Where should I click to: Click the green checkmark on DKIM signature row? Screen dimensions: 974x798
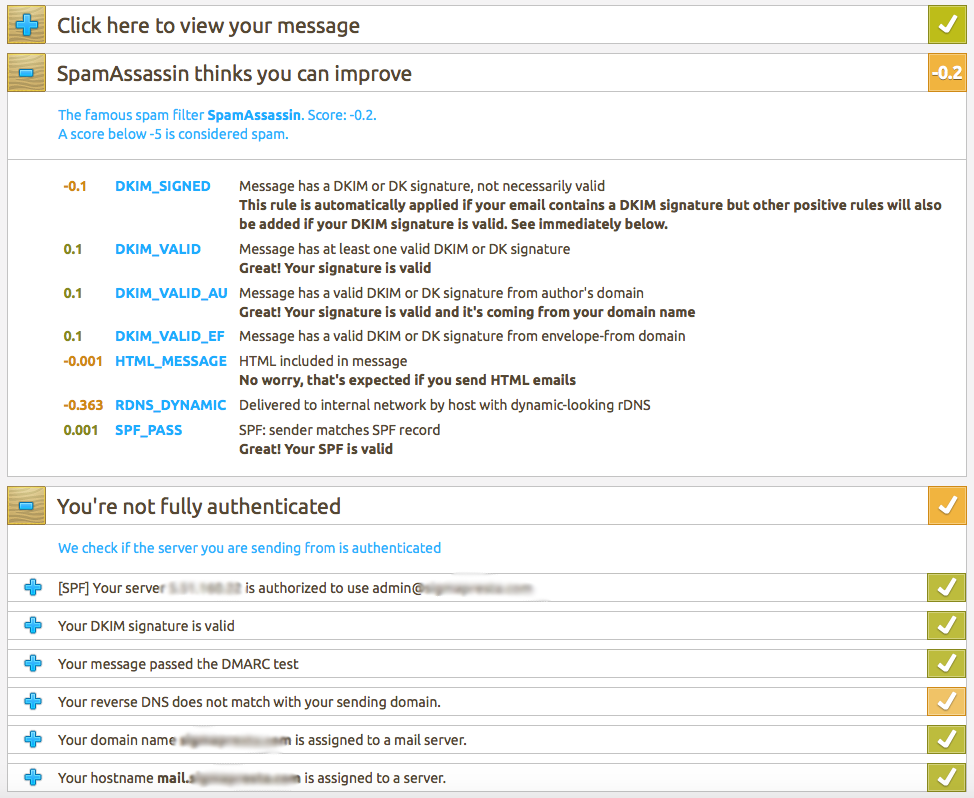(945, 626)
